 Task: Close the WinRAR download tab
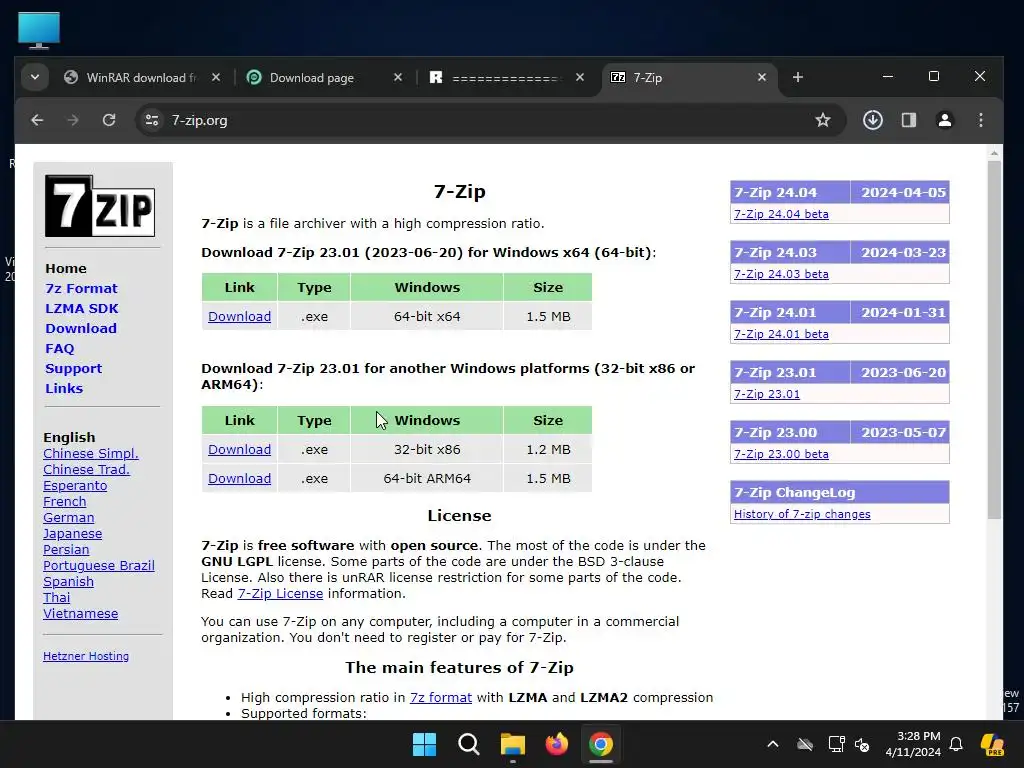click(216, 77)
